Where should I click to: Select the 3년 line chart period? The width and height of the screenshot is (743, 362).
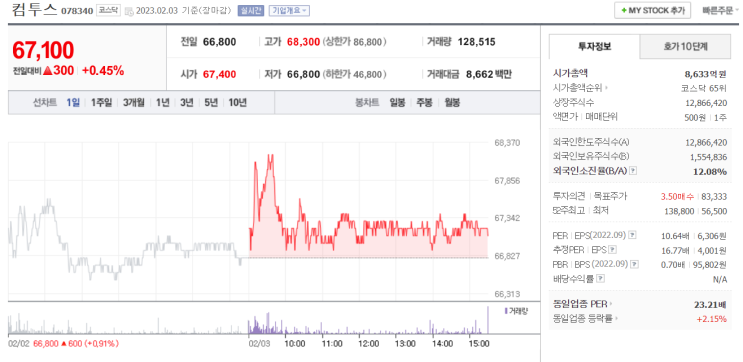(x=187, y=102)
